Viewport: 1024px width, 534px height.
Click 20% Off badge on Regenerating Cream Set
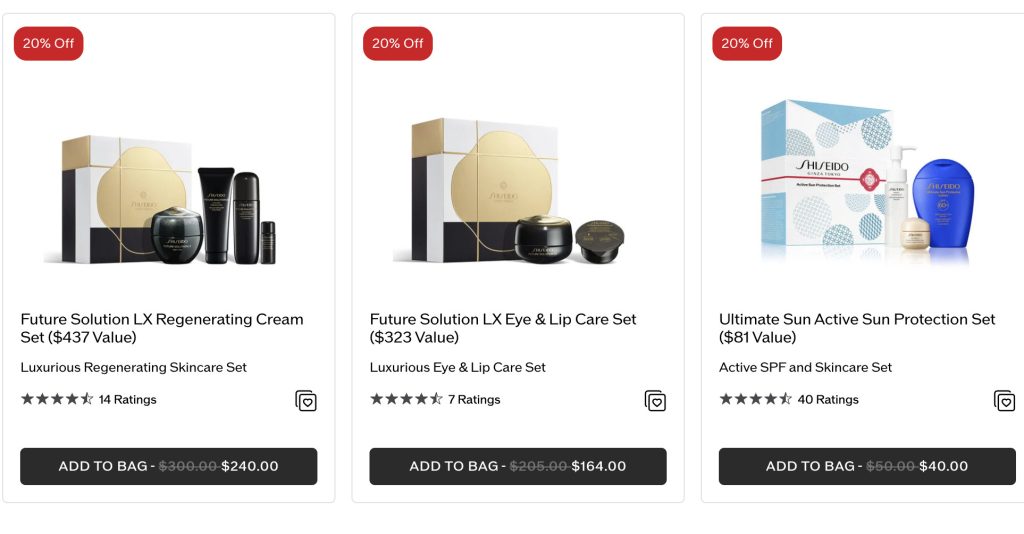tap(48, 43)
